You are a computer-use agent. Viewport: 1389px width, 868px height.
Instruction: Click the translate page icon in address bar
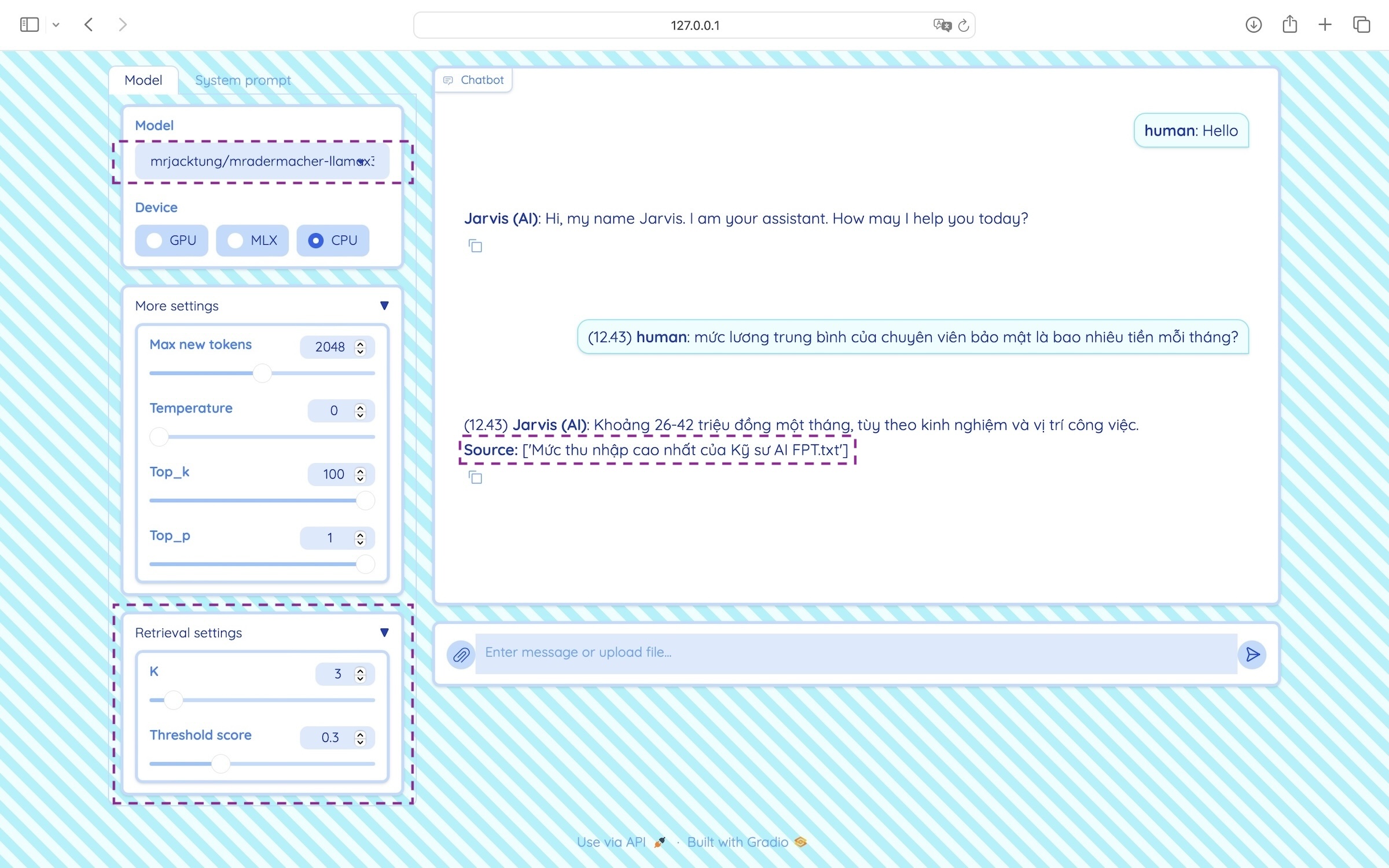(942, 25)
